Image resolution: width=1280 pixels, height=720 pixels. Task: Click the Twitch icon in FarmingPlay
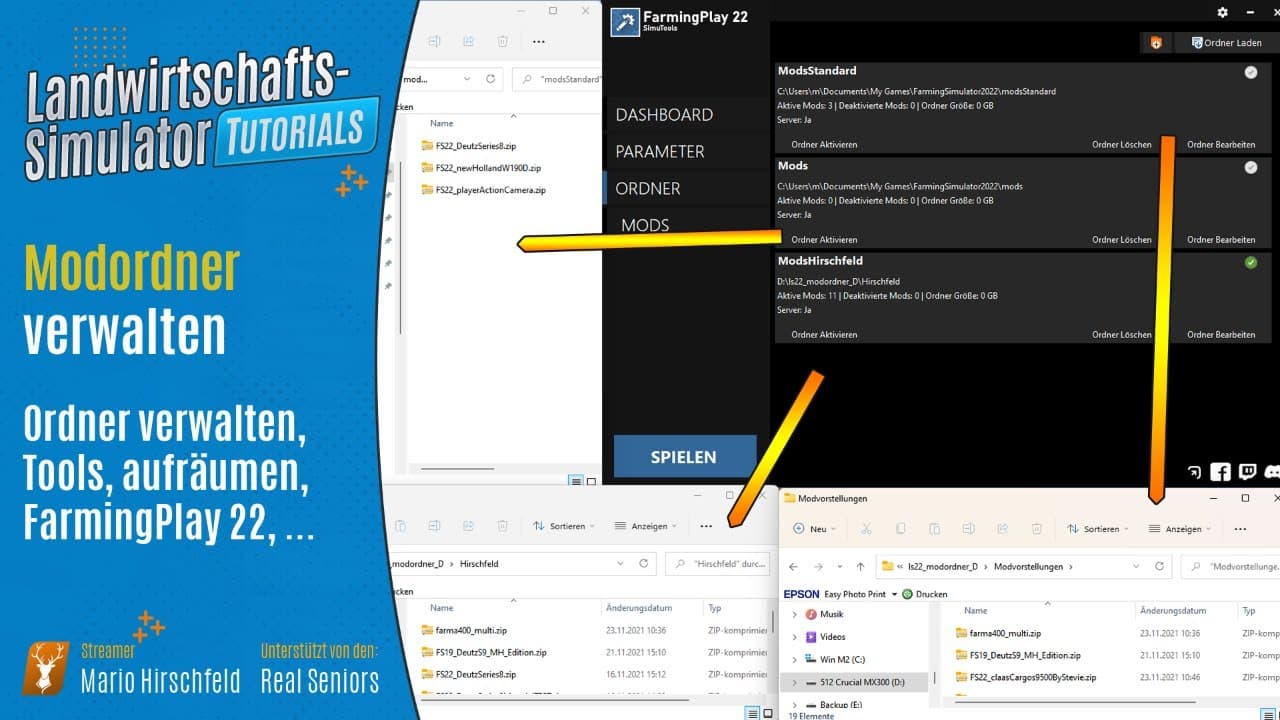1247,472
